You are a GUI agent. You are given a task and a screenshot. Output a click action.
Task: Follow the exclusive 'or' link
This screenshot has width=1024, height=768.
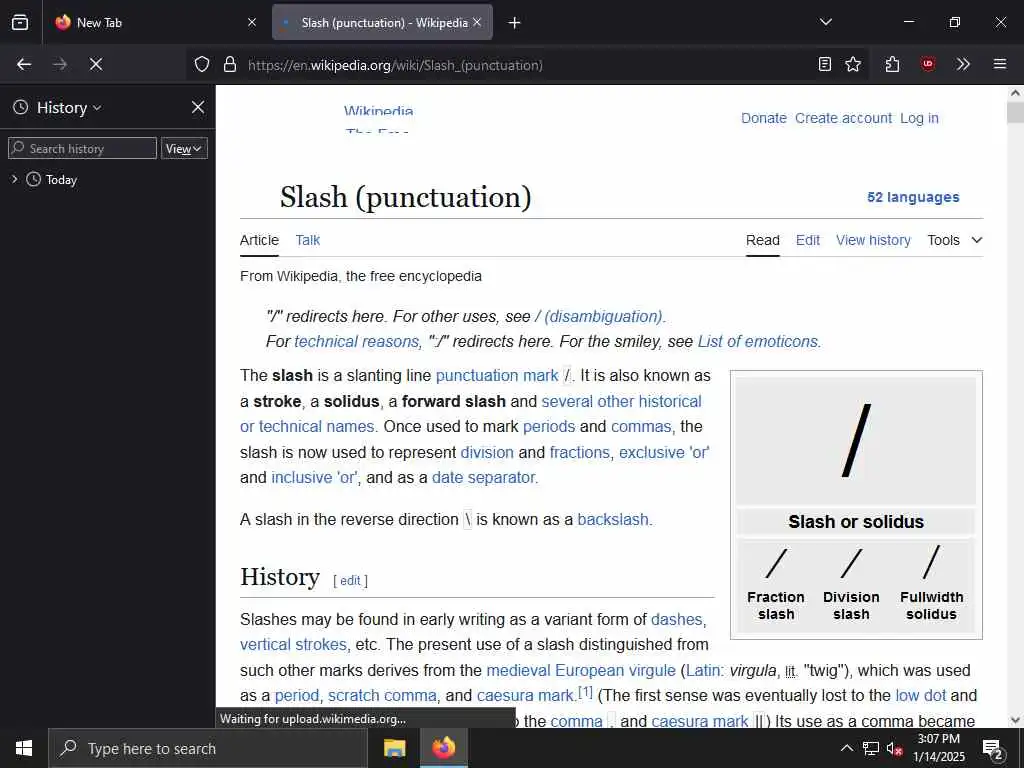point(664,453)
